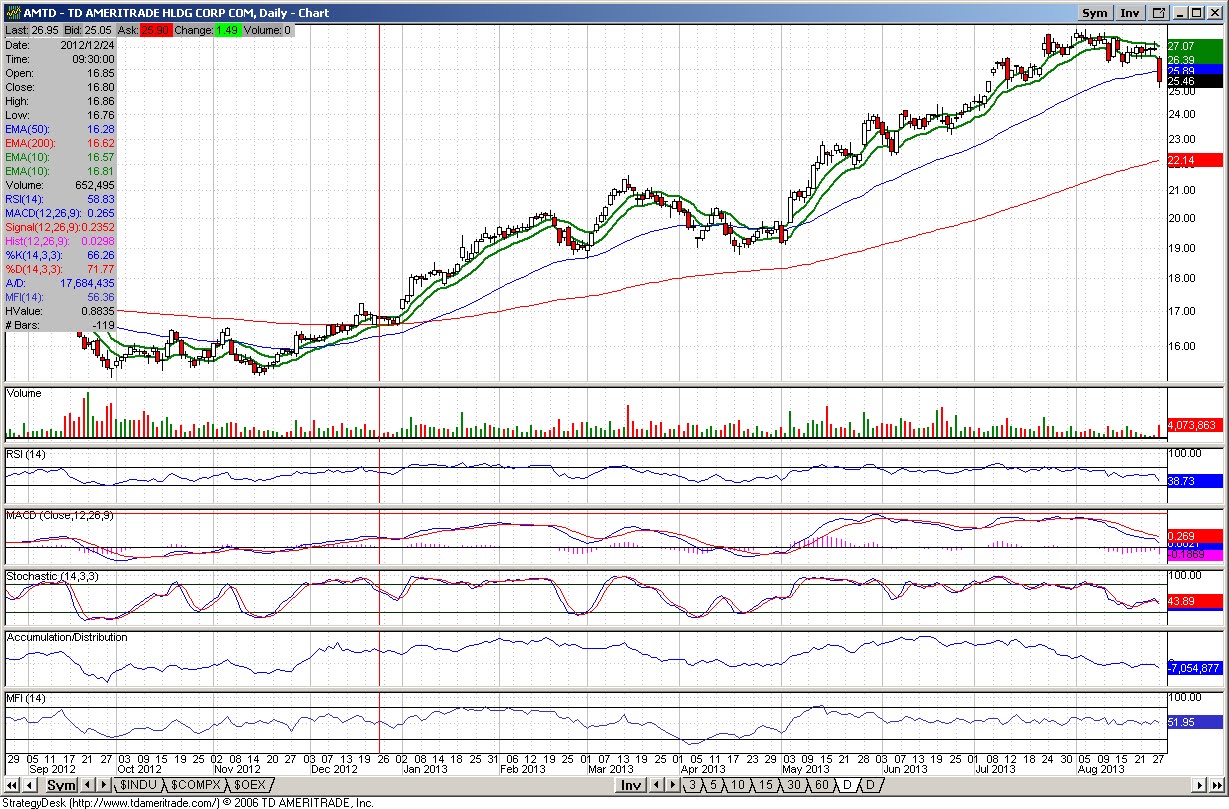Image resolution: width=1229 pixels, height=809 pixels.
Task: Click the MFI (14) panel title
Action: tap(25, 697)
